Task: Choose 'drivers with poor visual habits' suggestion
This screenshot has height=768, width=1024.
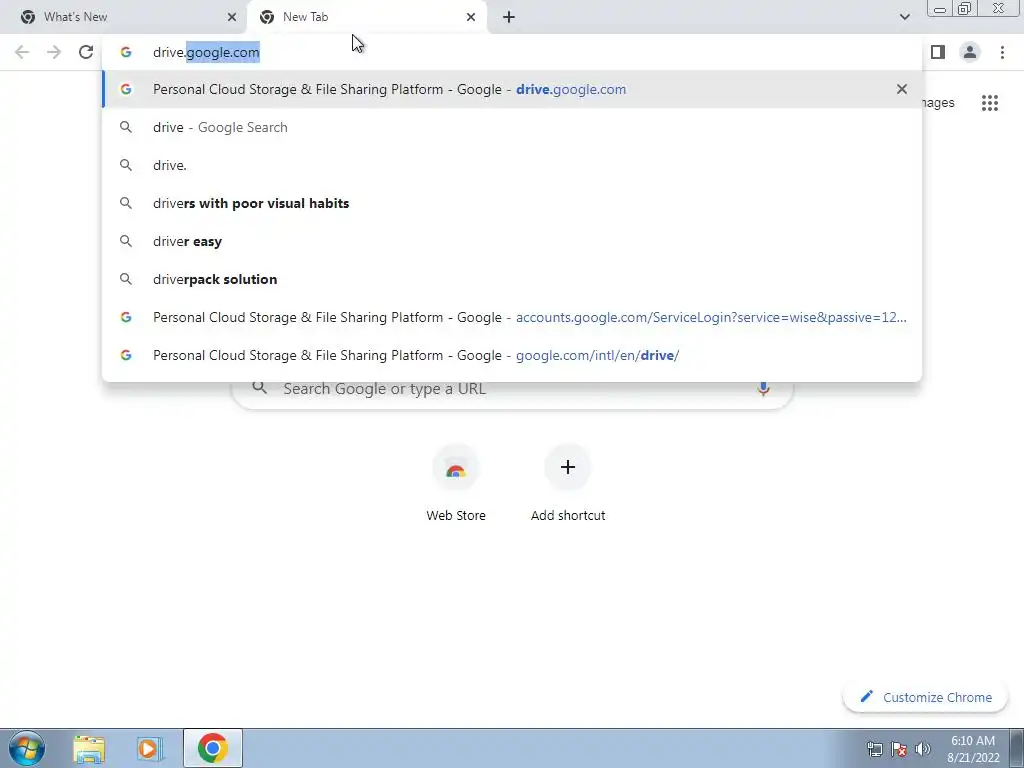Action: [512, 203]
